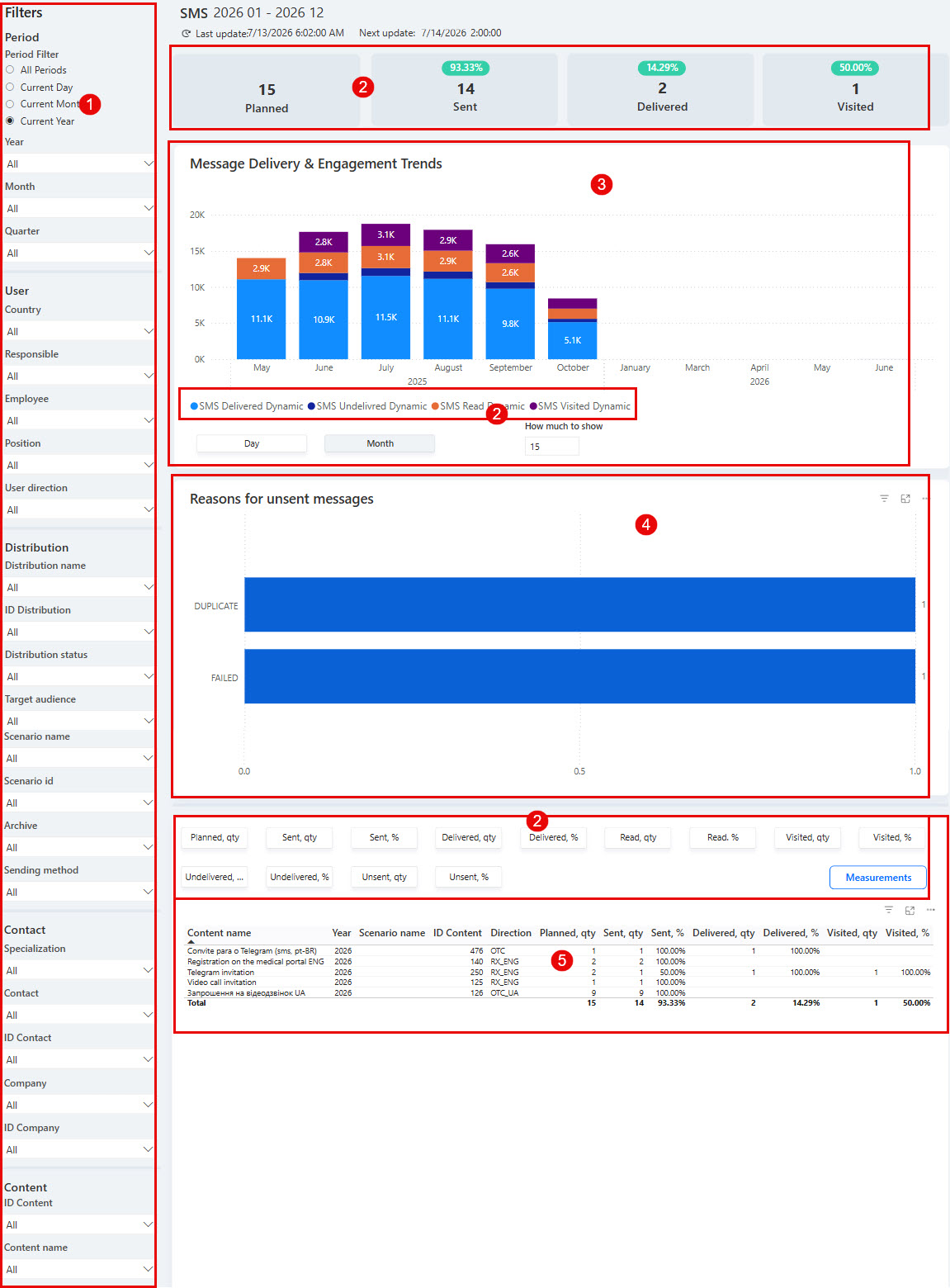Open focus mode on Reasons for unsent messages chart
The width and height of the screenshot is (950, 1288).
click(905, 499)
